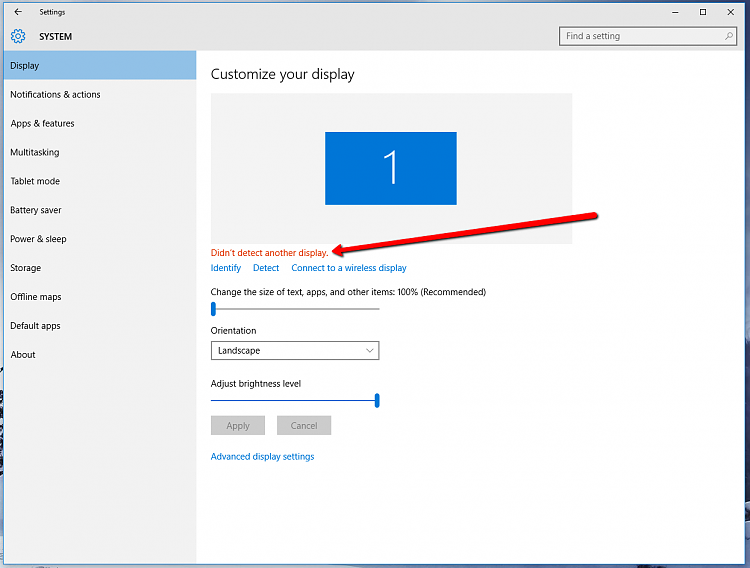This screenshot has width=750, height=568.
Task: Go to the Multitasking section
Action: pos(100,152)
